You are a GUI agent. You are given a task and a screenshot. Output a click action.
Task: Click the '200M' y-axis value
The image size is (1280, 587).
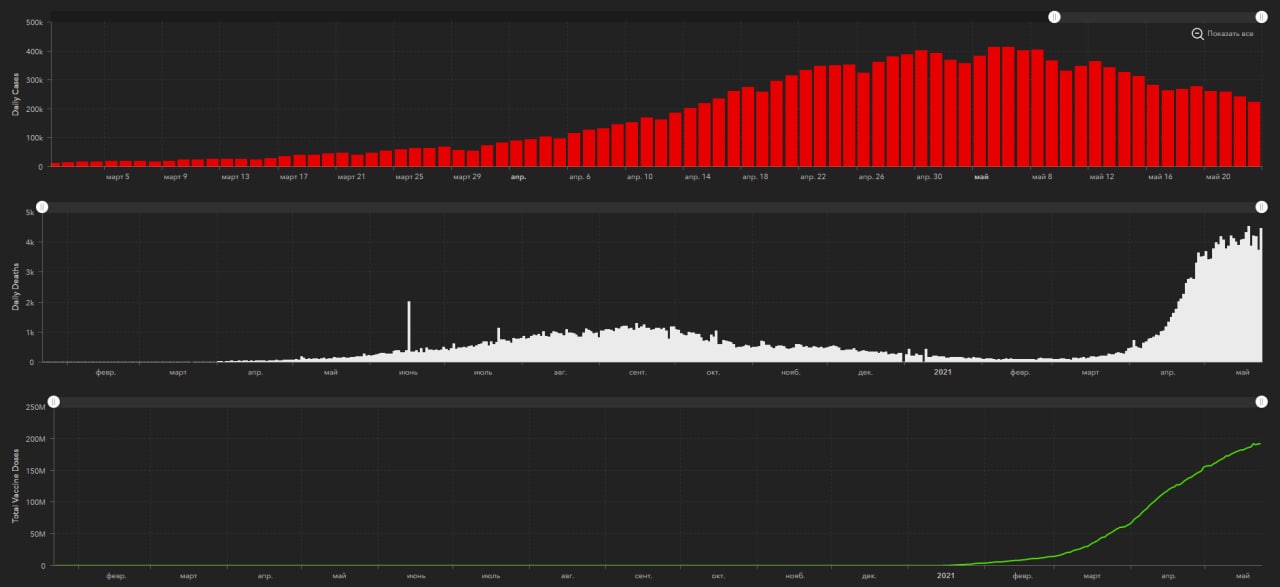tap(37, 439)
